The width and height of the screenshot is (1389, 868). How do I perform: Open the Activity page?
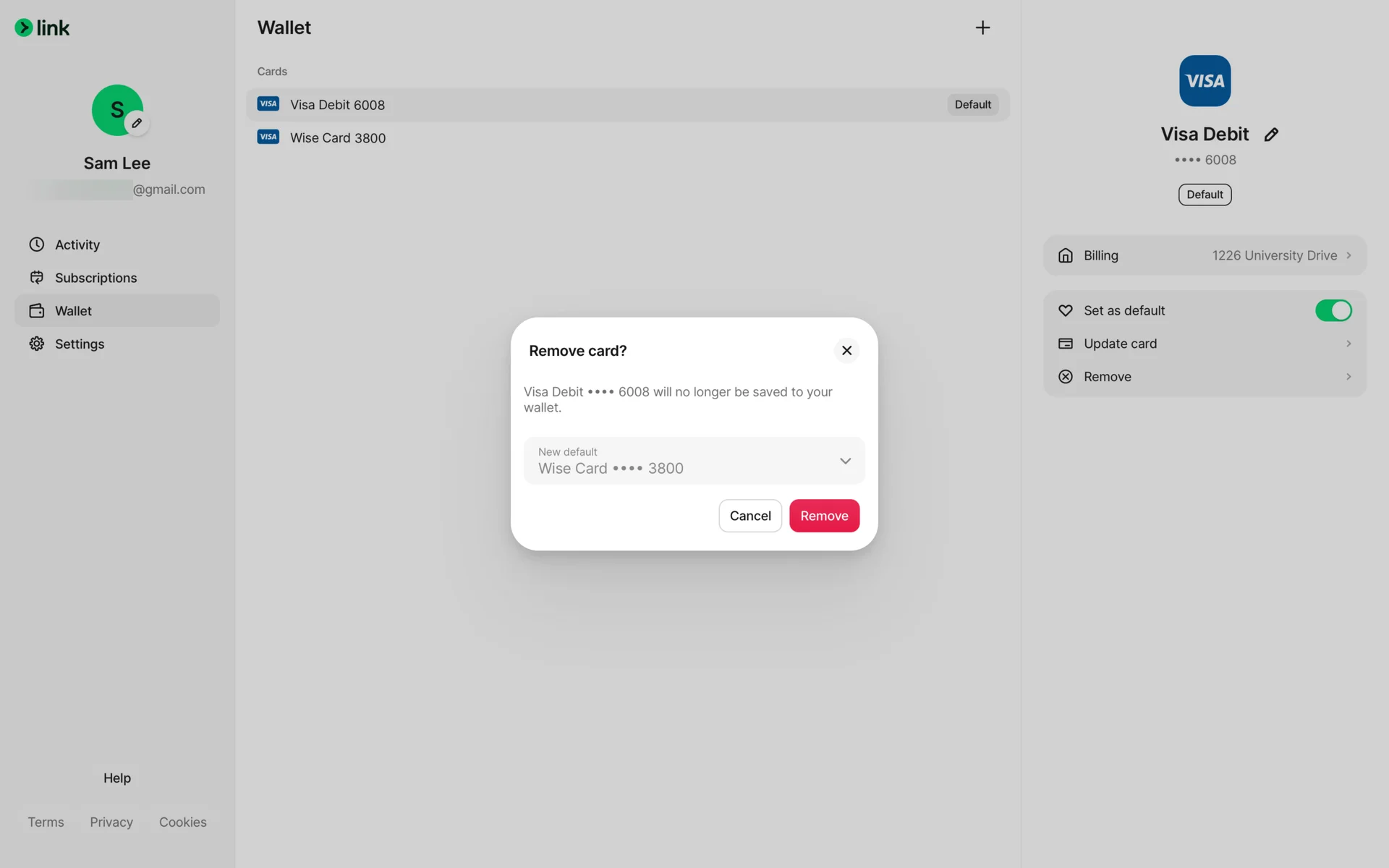pyautogui.click(x=77, y=244)
